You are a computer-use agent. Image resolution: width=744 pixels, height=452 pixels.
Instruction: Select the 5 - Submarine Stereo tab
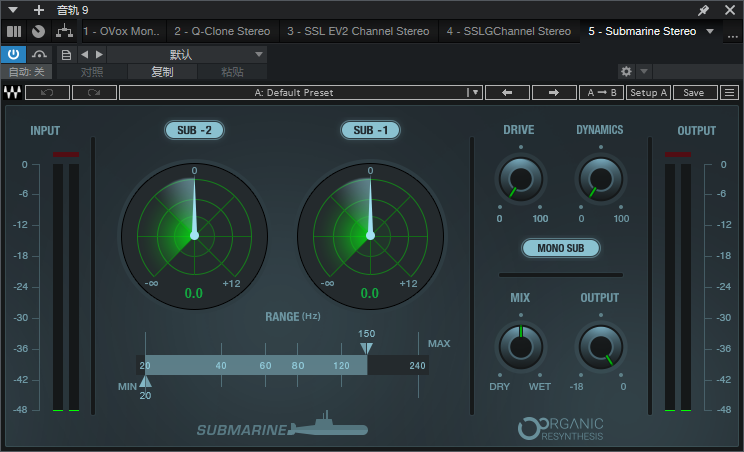pos(642,31)
